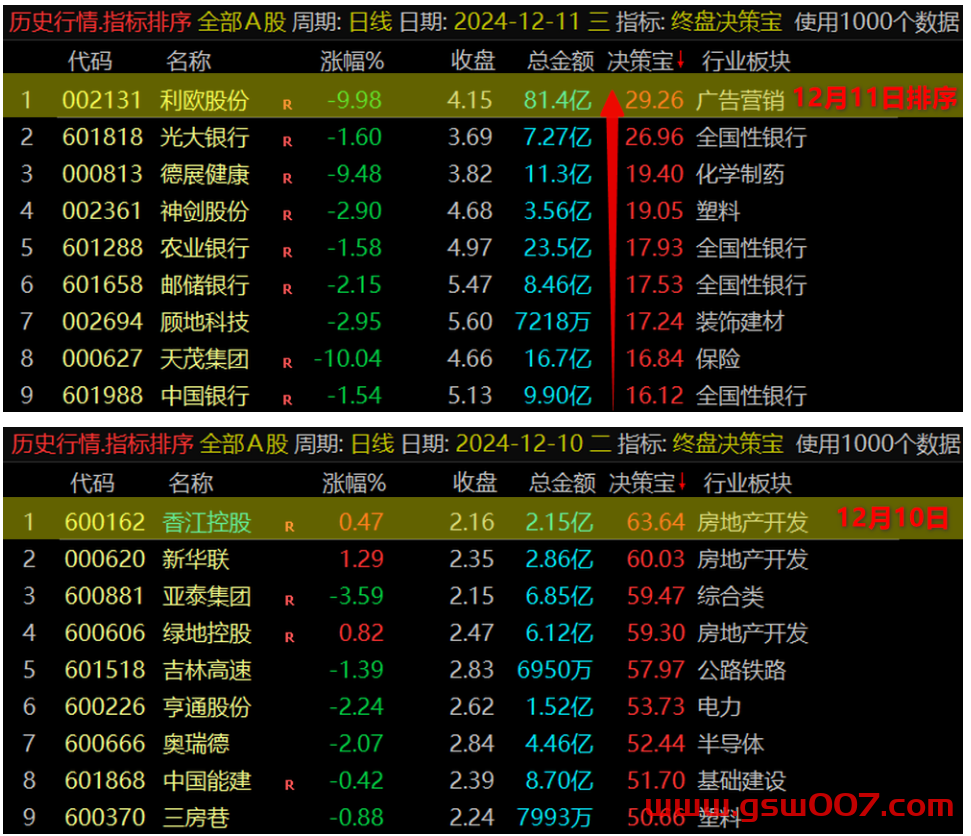Screen dimensions: 971x836
Task: Click industry 公路铁路
Action: point(741,670)
